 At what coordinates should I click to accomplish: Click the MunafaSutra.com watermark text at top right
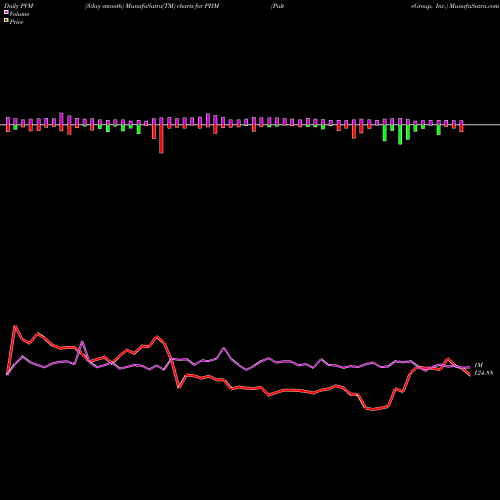pos(474,6)
